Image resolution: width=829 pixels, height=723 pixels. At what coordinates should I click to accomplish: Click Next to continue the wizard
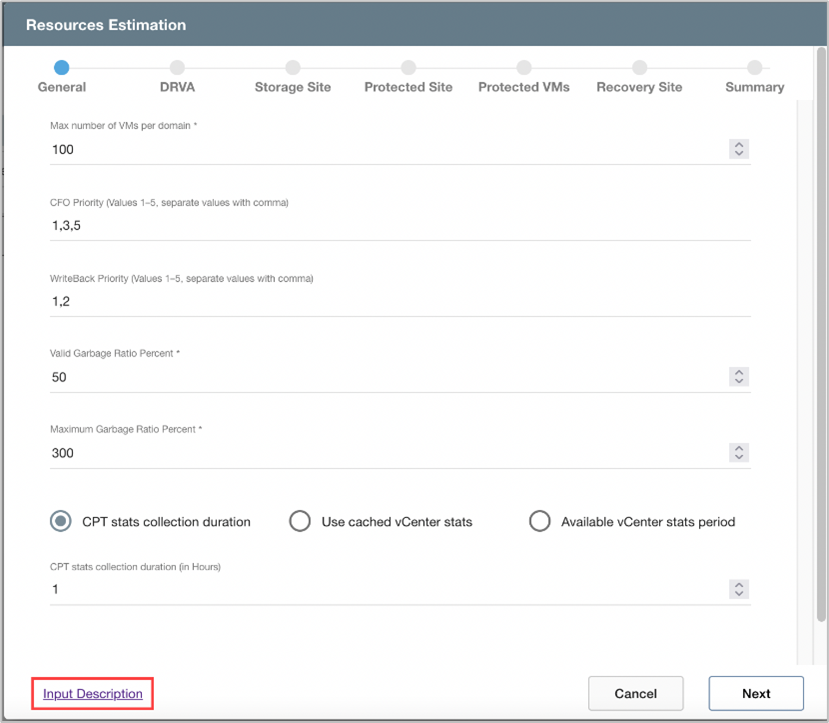[755, 694]
